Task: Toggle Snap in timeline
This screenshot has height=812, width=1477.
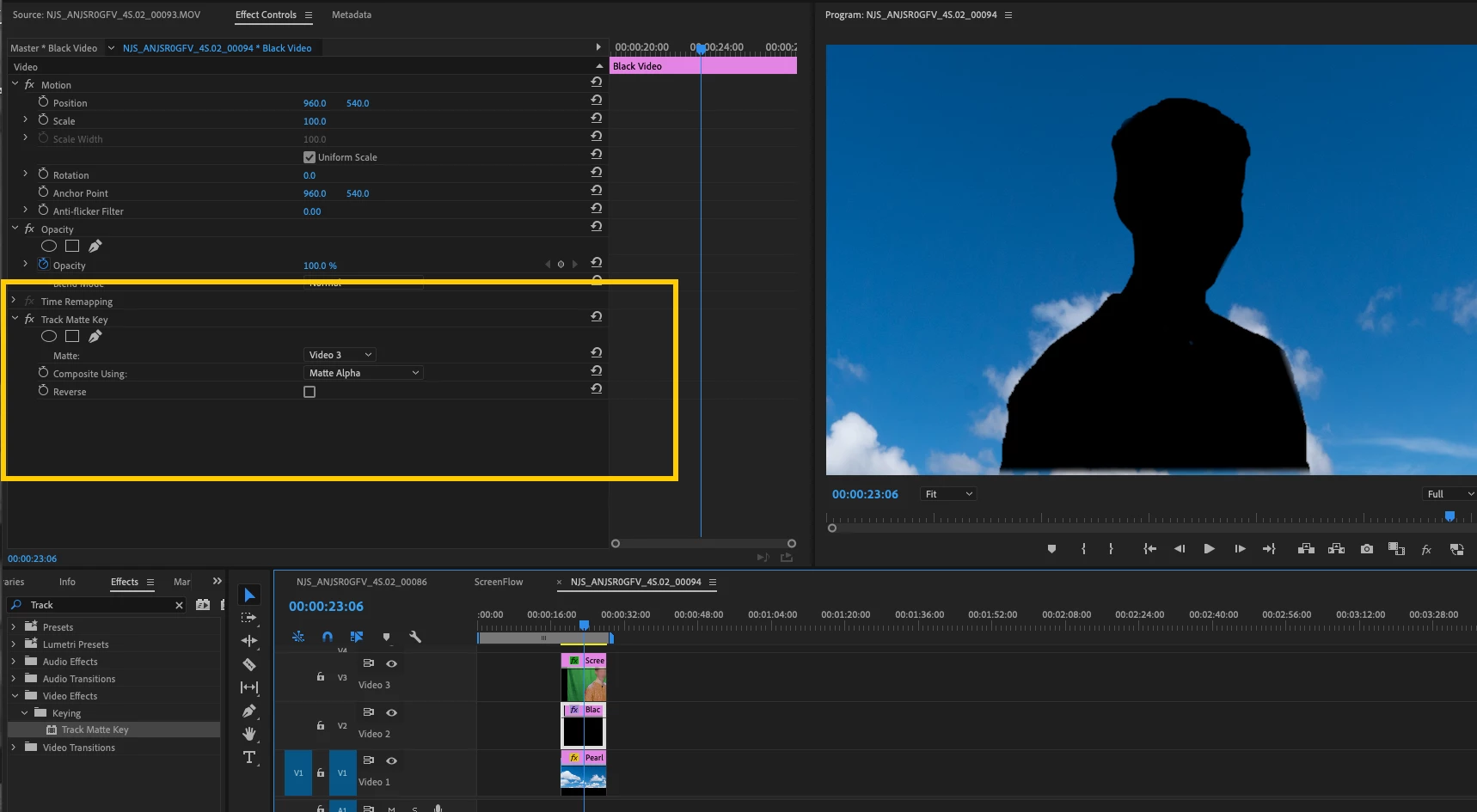Action: coord(328,637)
